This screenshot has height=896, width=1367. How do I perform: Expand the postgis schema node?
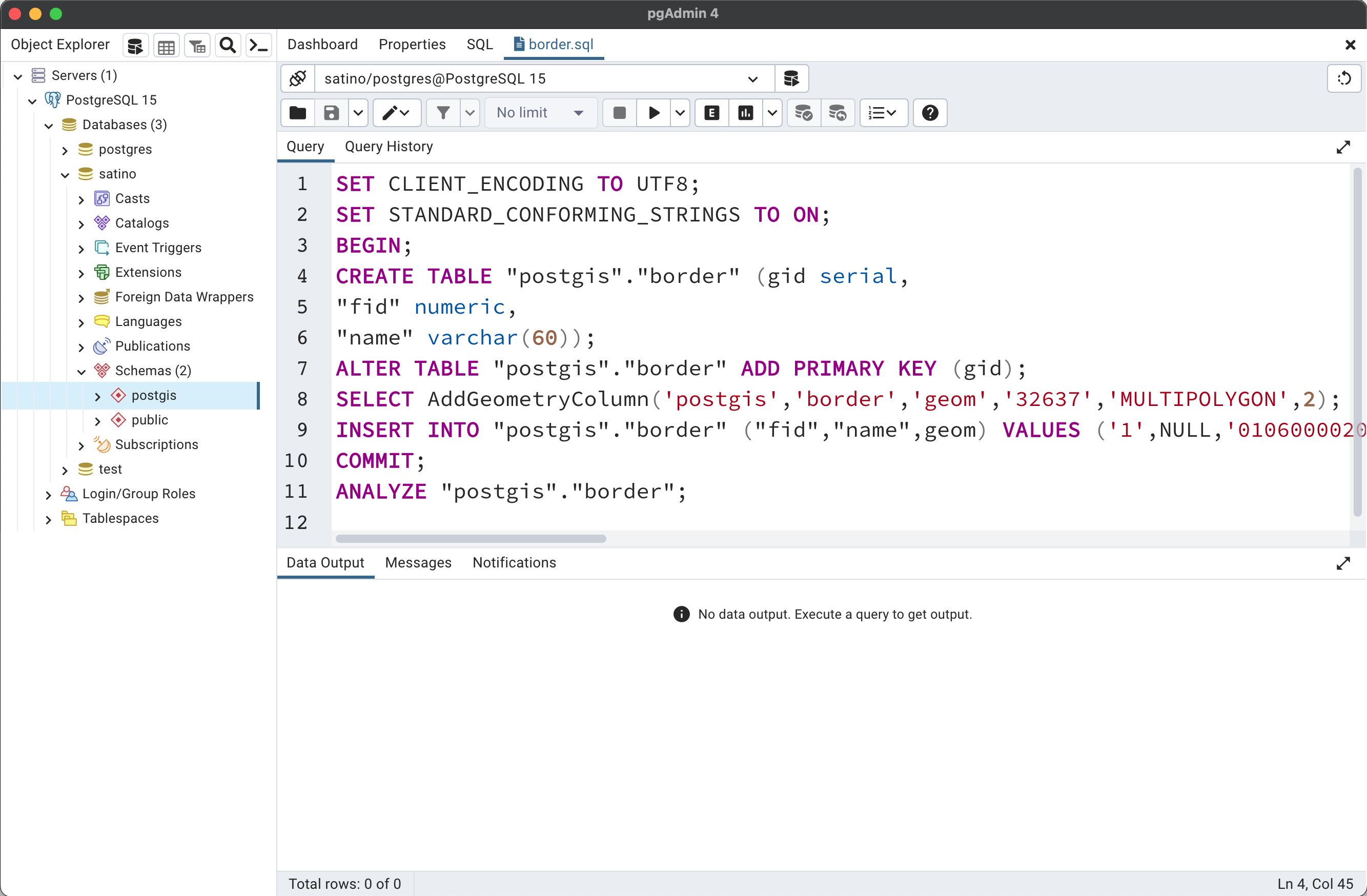pos(97,396)
